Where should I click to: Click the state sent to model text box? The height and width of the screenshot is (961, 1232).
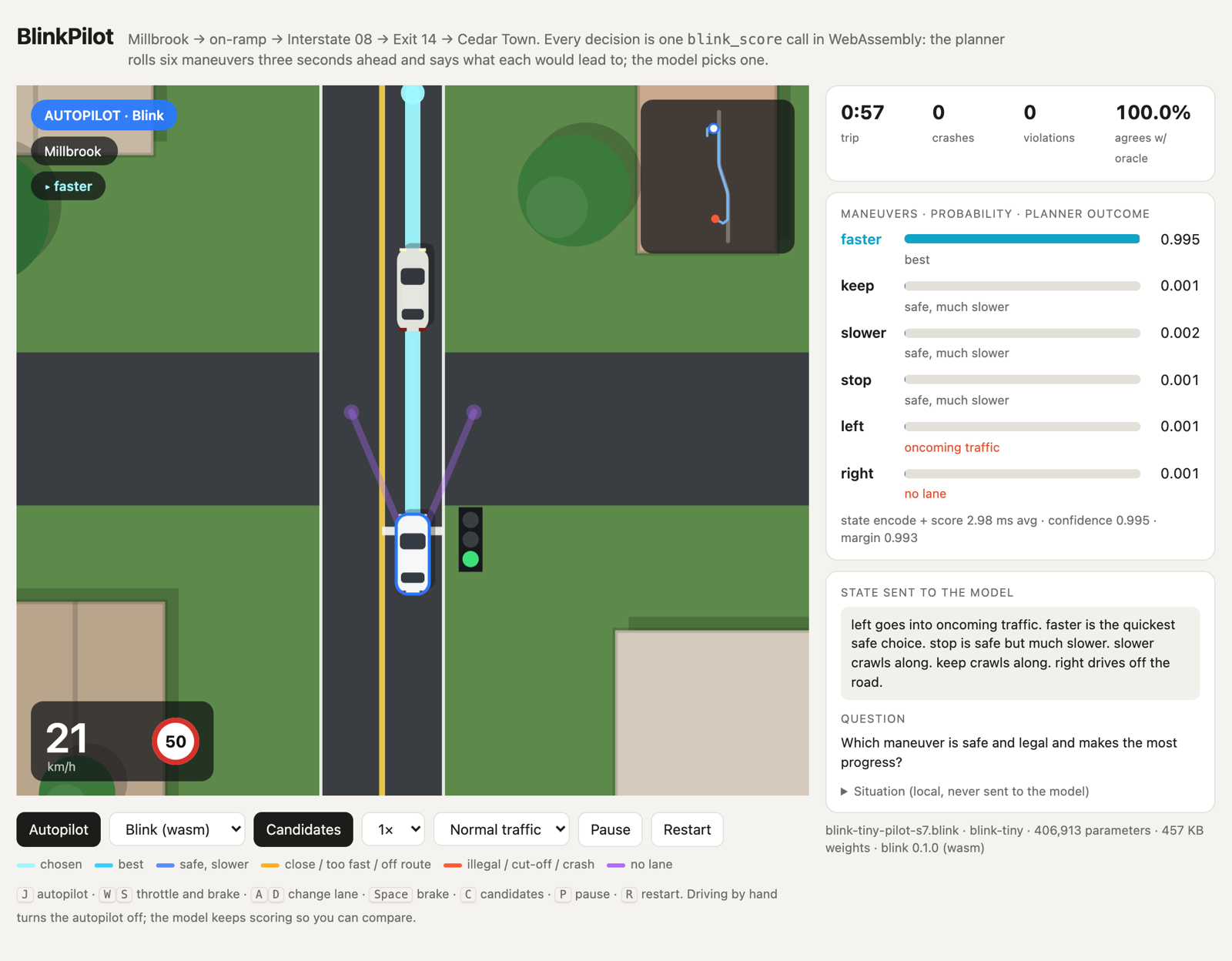coord(1020,653)
